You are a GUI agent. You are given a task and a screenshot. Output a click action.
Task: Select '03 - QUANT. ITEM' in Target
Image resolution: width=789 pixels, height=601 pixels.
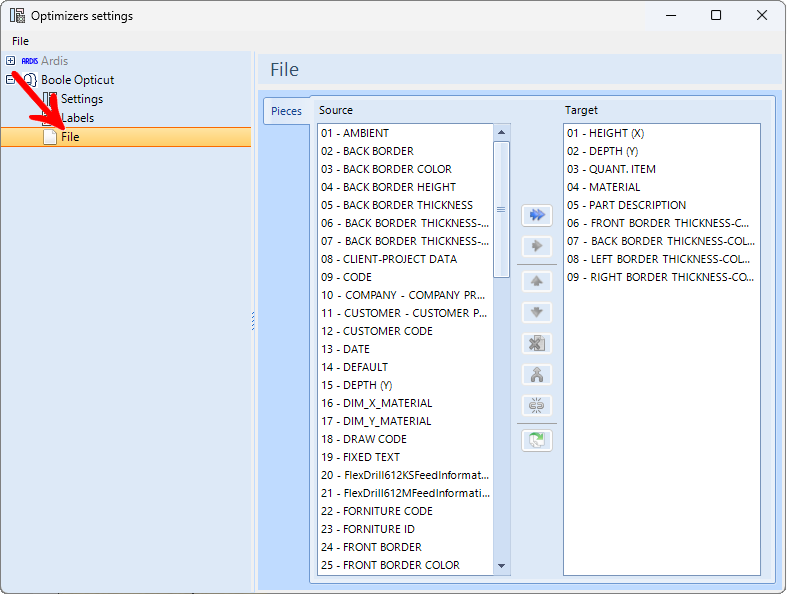(x=662, y=170)
